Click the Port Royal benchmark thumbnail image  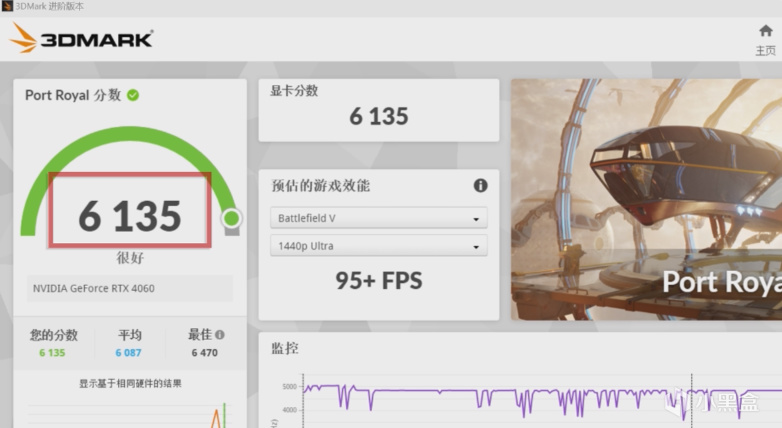[646, 200]
